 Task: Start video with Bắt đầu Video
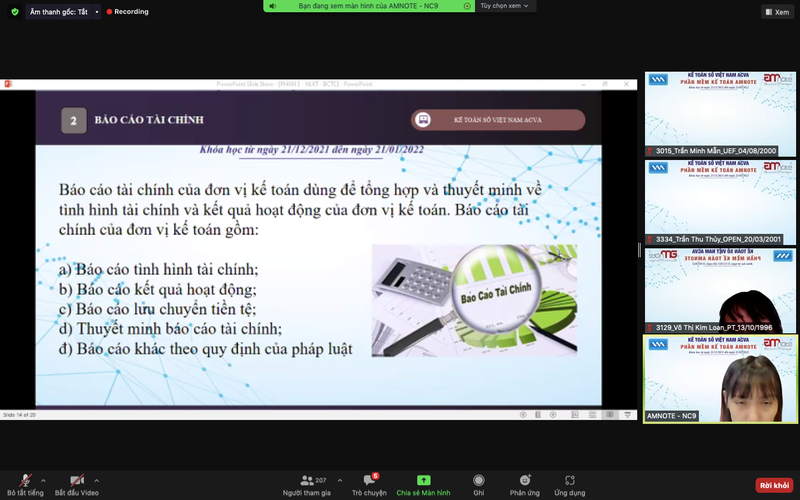tap(76, 481)
